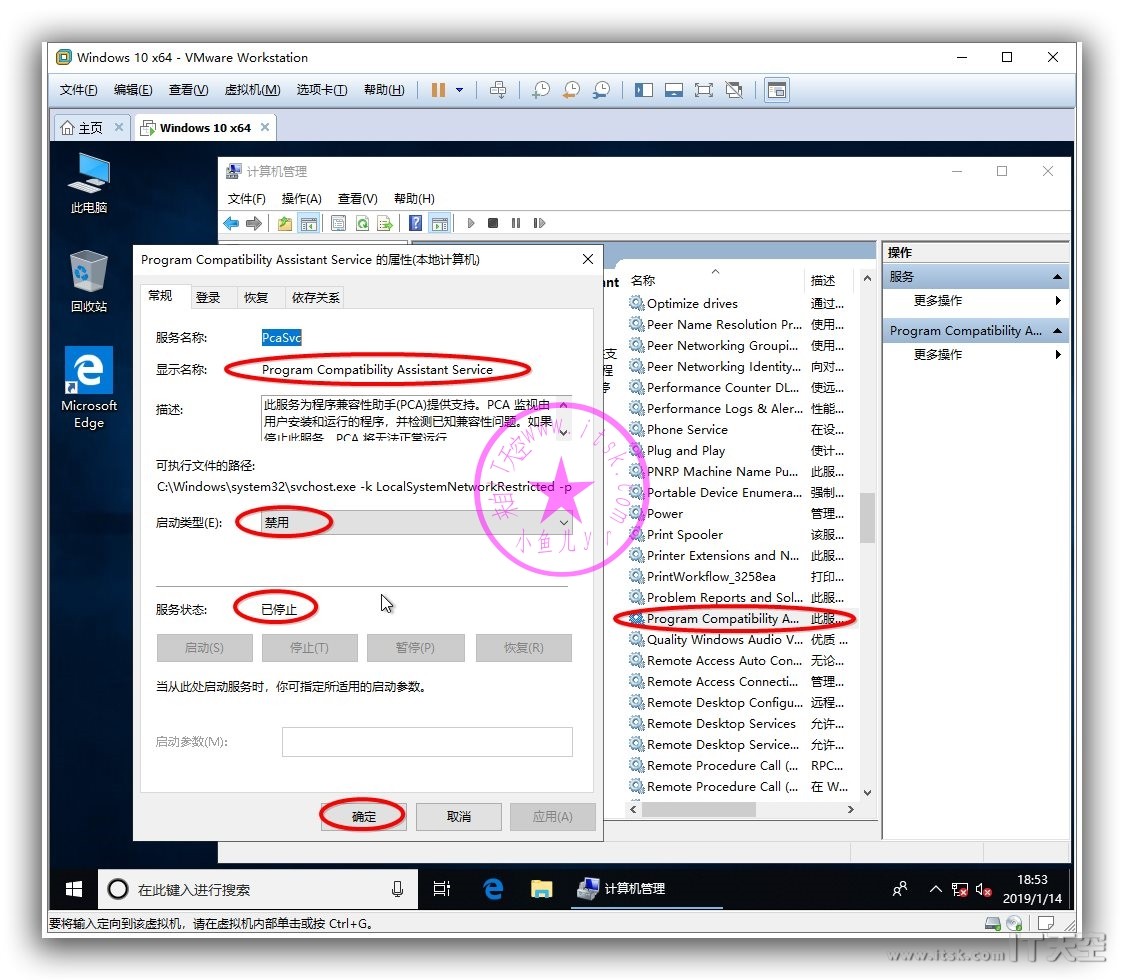
Task: Toggle the VMware thumbnail bar
Action: [x=674, y=90]
